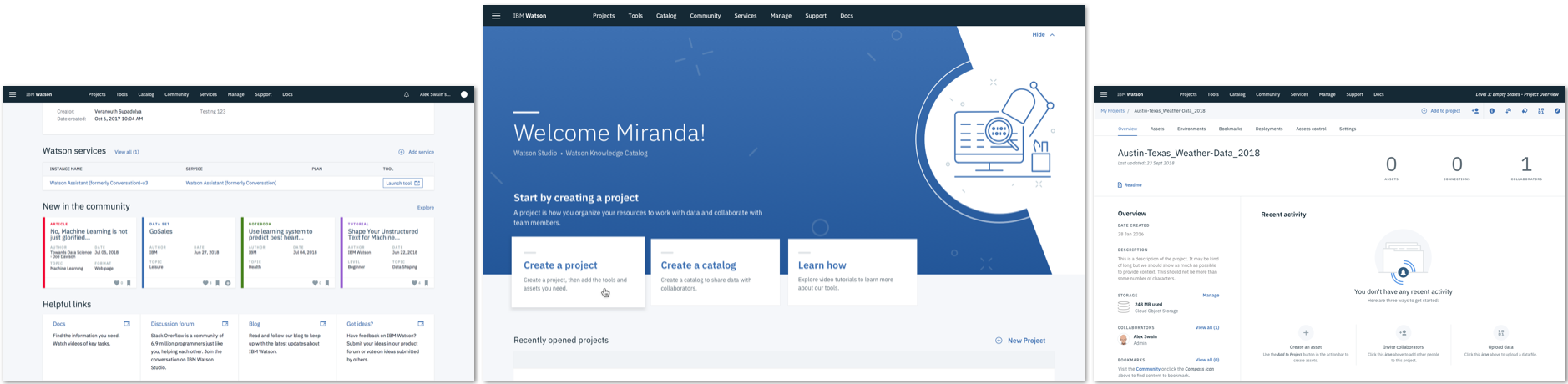Click external icon on Blog card

(x=323, y=324)
